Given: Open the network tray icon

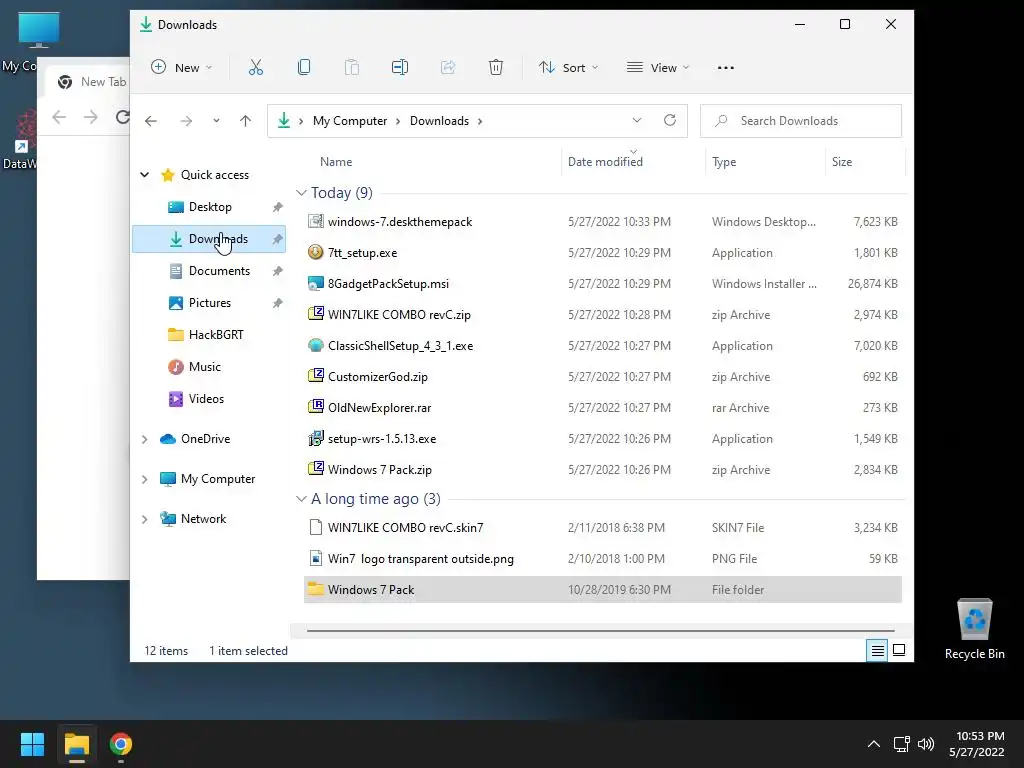Looking at the screenshot, I should 902,744.
